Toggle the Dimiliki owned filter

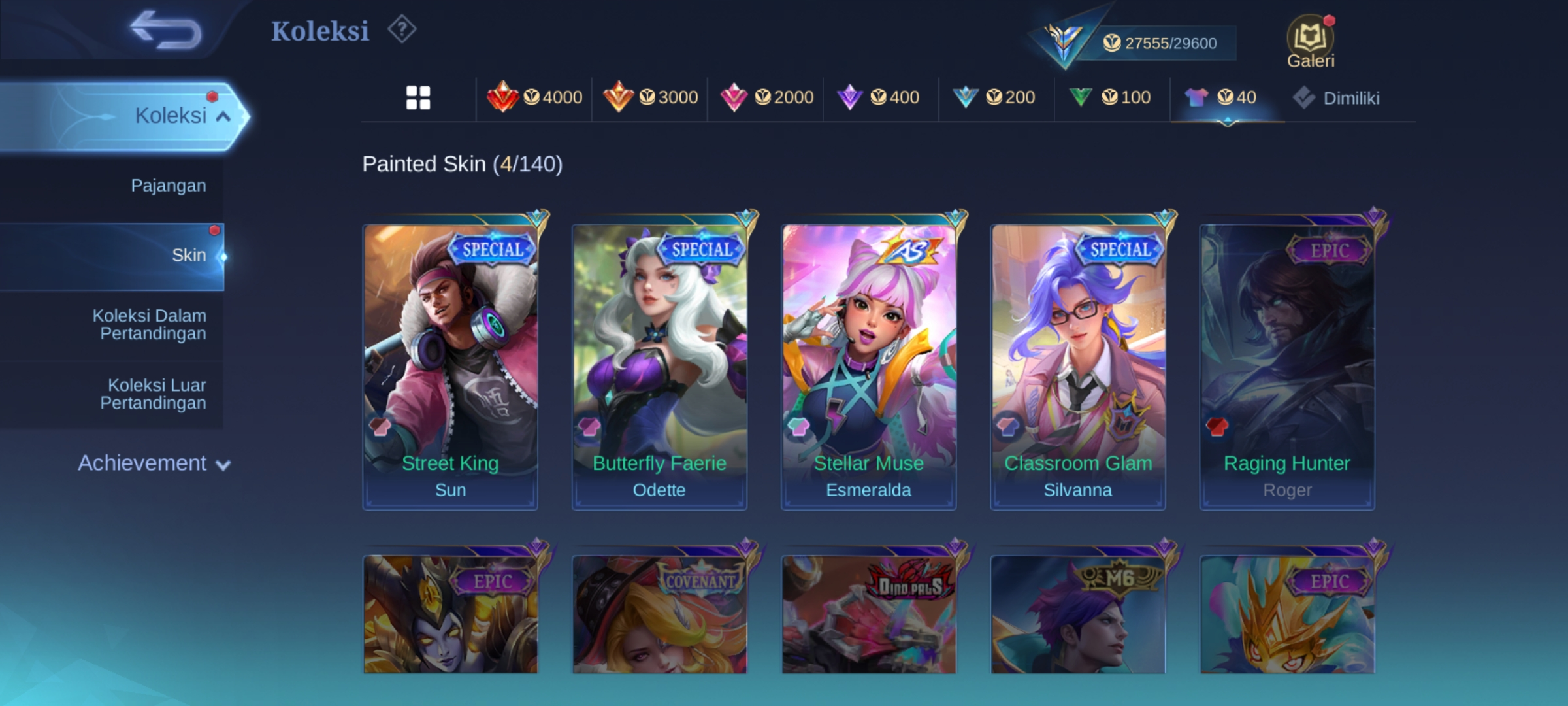pyautogui.click(x=1336, y=98)
